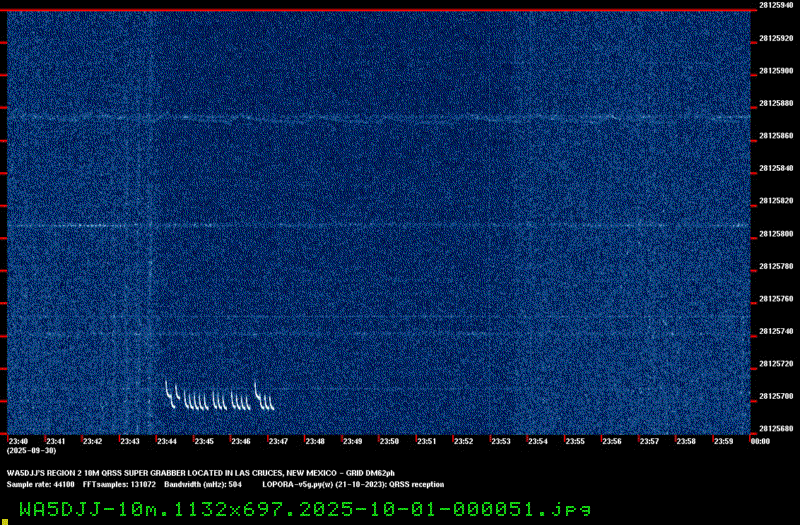Click the WA5DJJ'S REGION 2 grabber title line
The image size is (800, 525).
point(201,473)
